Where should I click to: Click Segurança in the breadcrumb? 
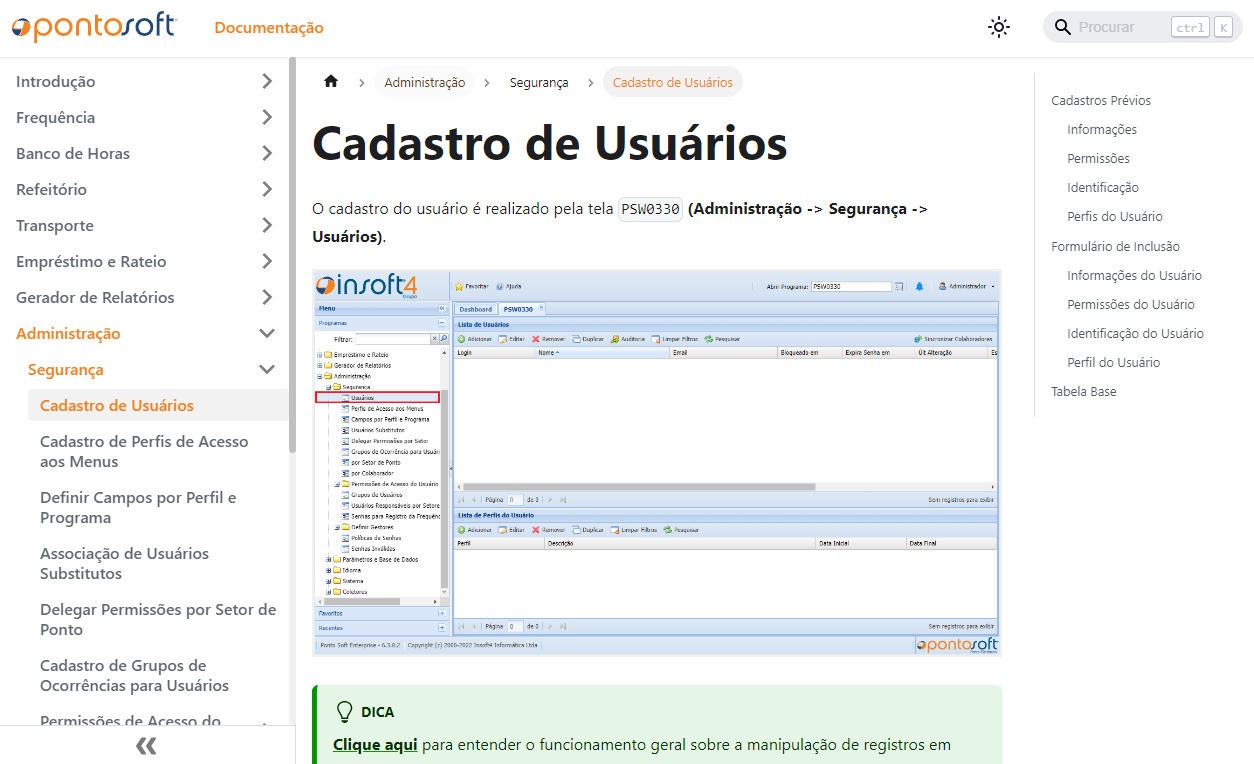pos(539,82)
